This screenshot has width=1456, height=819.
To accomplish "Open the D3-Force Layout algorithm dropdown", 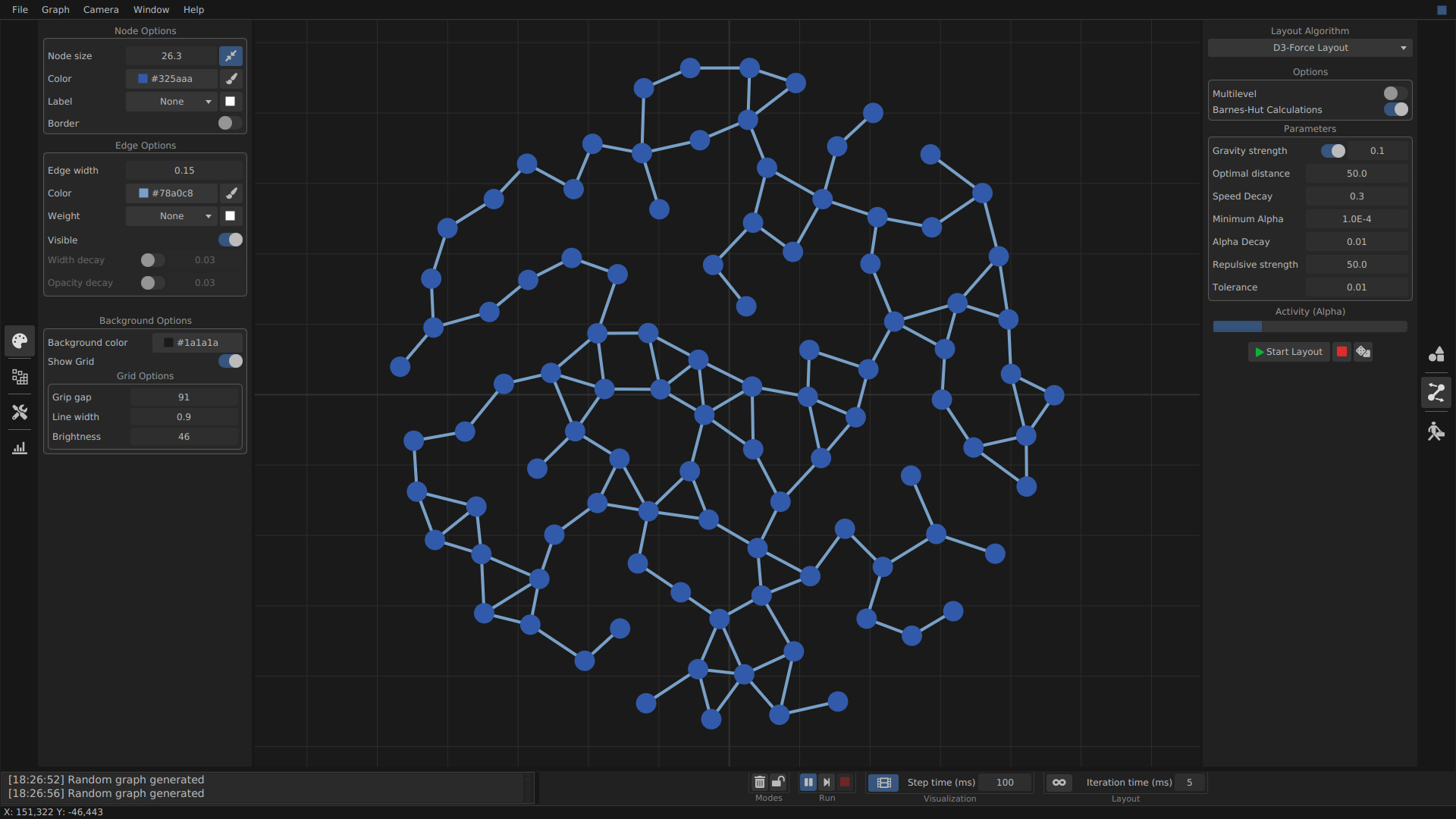I will [x=1310, y=48].
